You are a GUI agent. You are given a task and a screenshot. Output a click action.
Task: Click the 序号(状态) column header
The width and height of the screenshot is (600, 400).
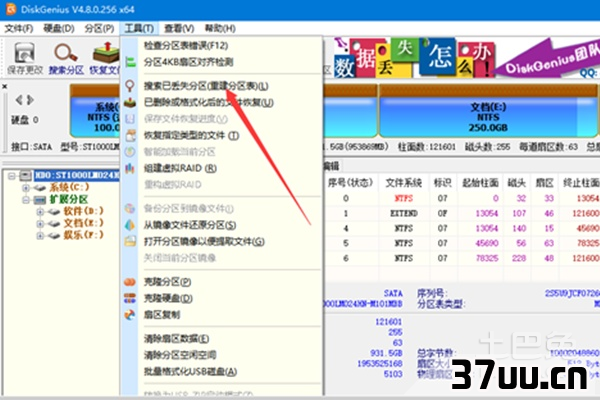coord(350,183)
